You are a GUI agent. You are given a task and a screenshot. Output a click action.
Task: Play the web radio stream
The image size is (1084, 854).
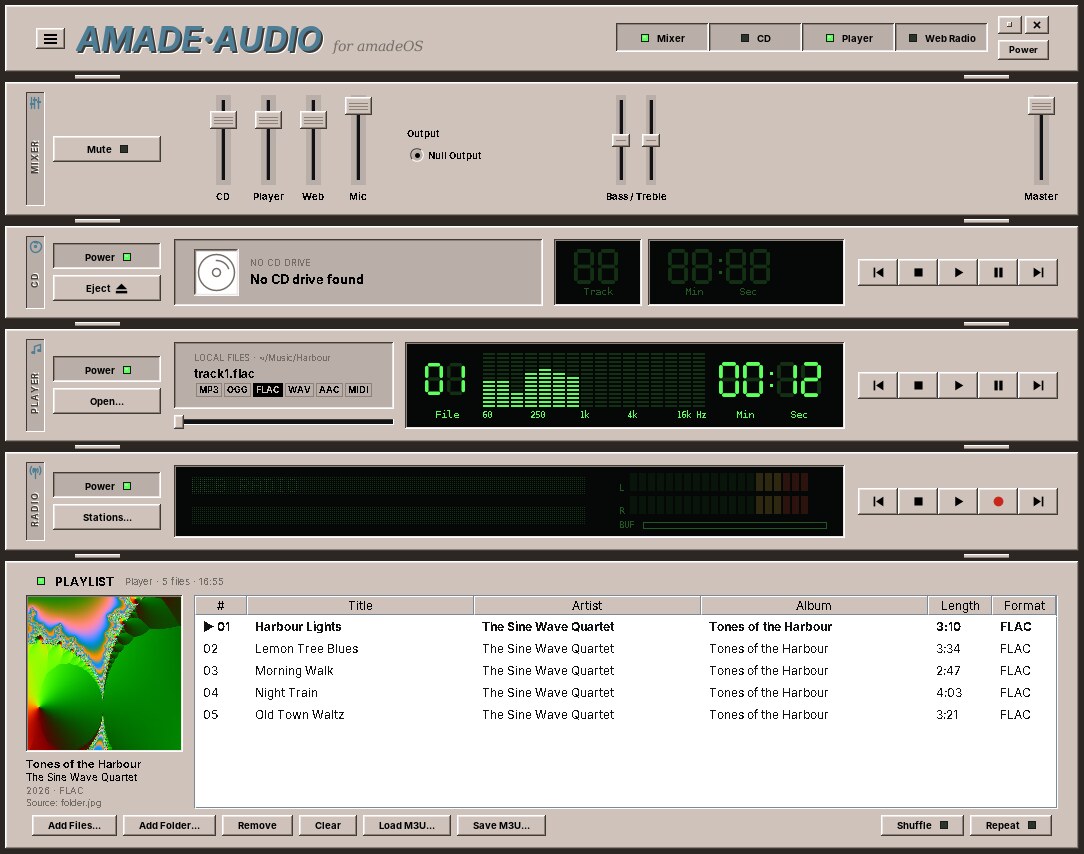click(x=958, y=502)
